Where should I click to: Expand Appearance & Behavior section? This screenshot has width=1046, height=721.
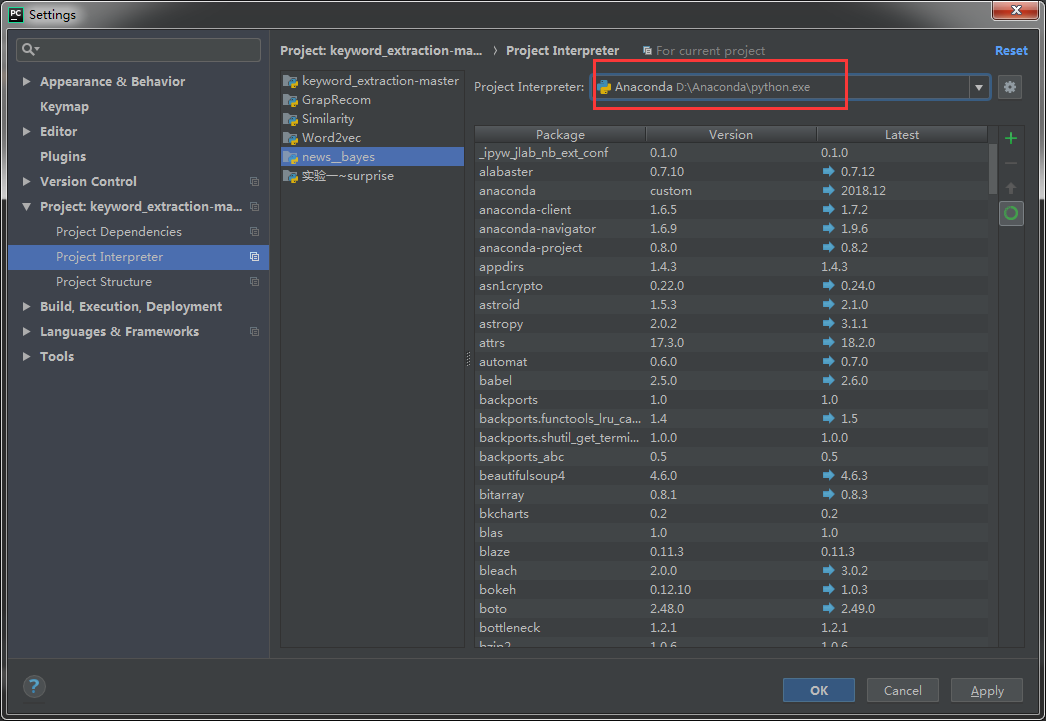27,81
